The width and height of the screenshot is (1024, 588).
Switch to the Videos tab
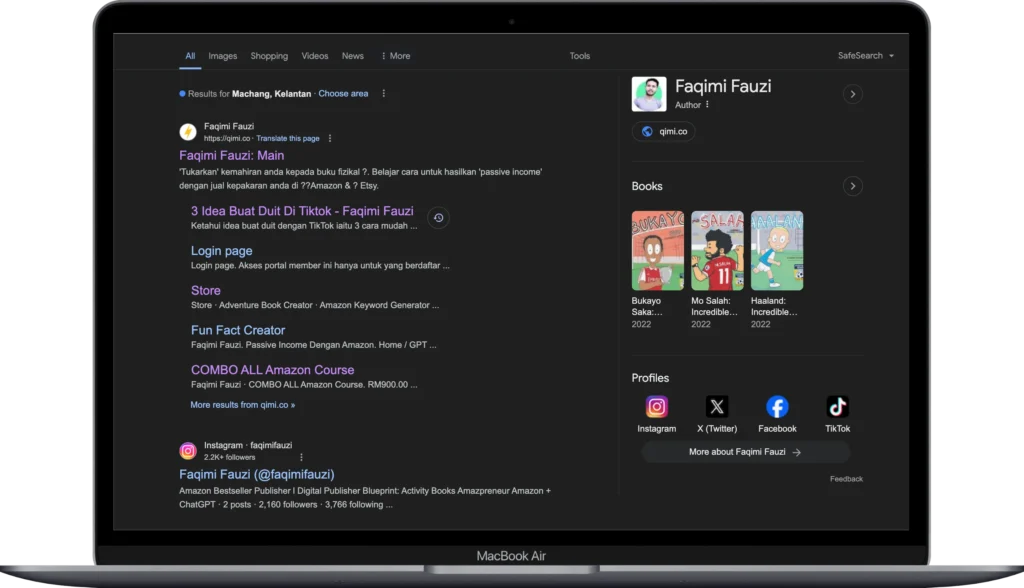coord(315,56)
